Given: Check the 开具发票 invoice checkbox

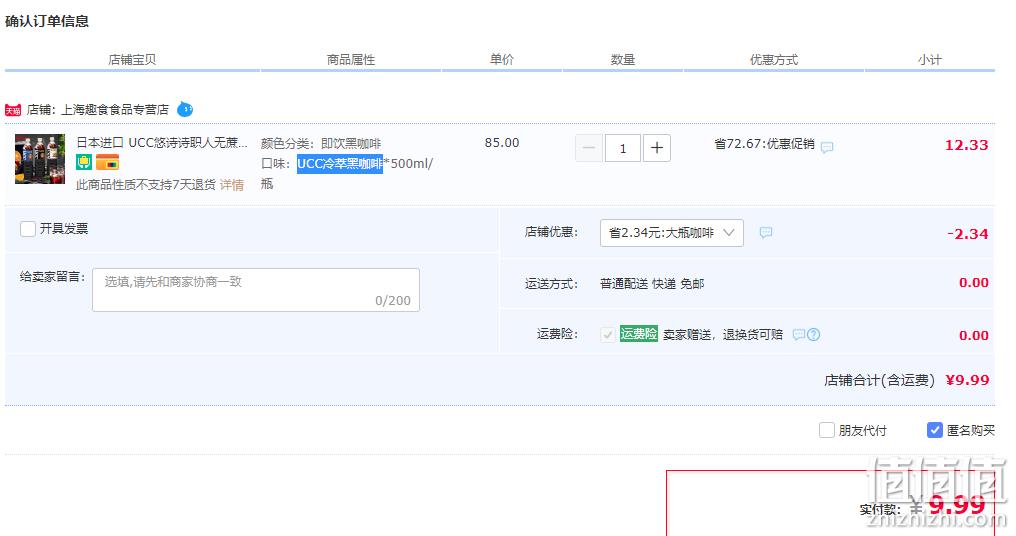Looking at the screenshot, I should click(x=28, y=229).
